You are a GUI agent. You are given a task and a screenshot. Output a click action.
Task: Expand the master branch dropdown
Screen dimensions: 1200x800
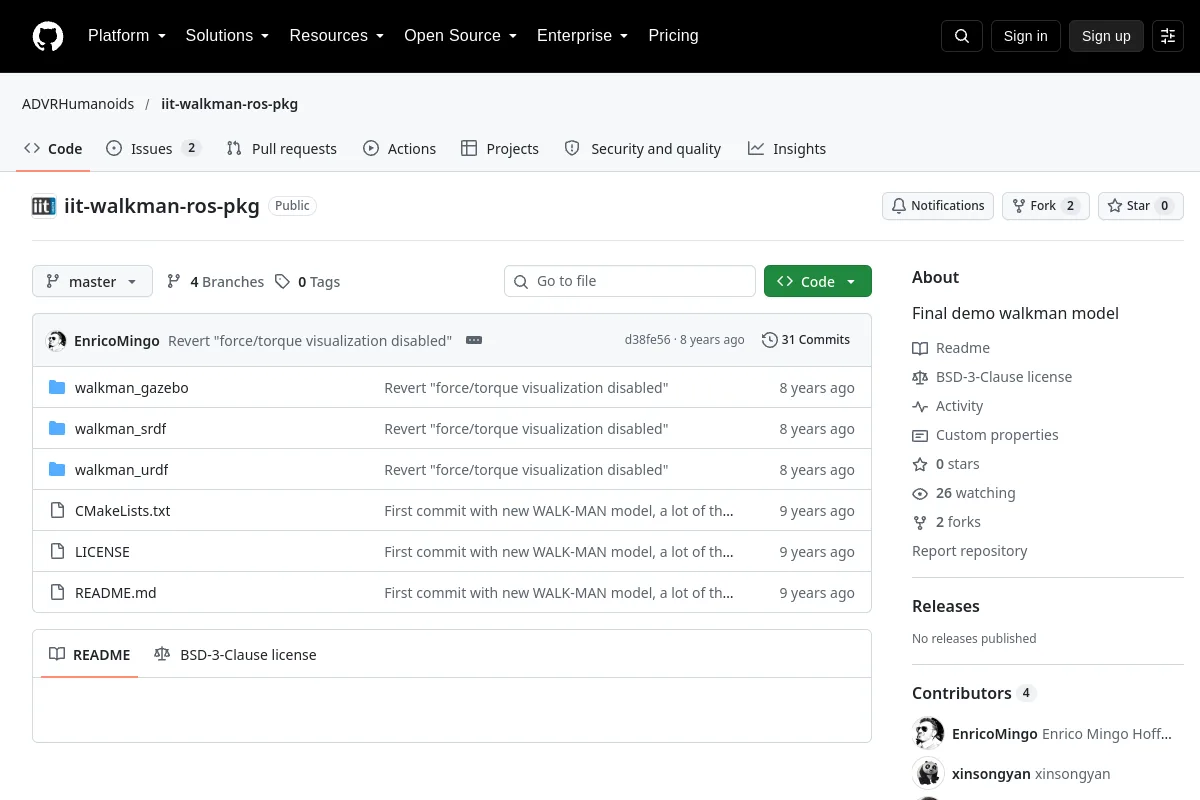92,281
